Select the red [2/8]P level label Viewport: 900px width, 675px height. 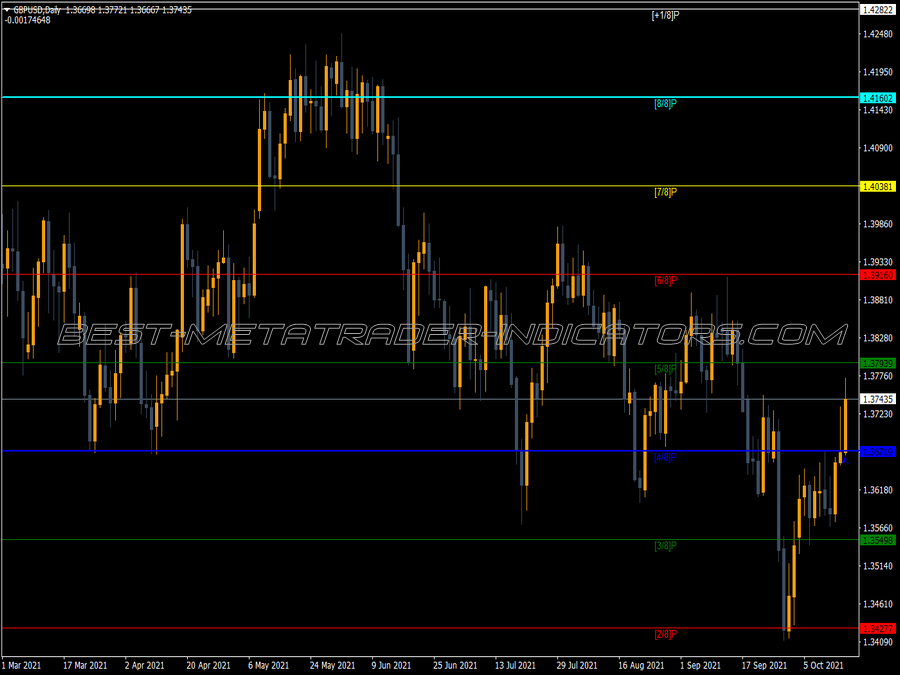665,634
